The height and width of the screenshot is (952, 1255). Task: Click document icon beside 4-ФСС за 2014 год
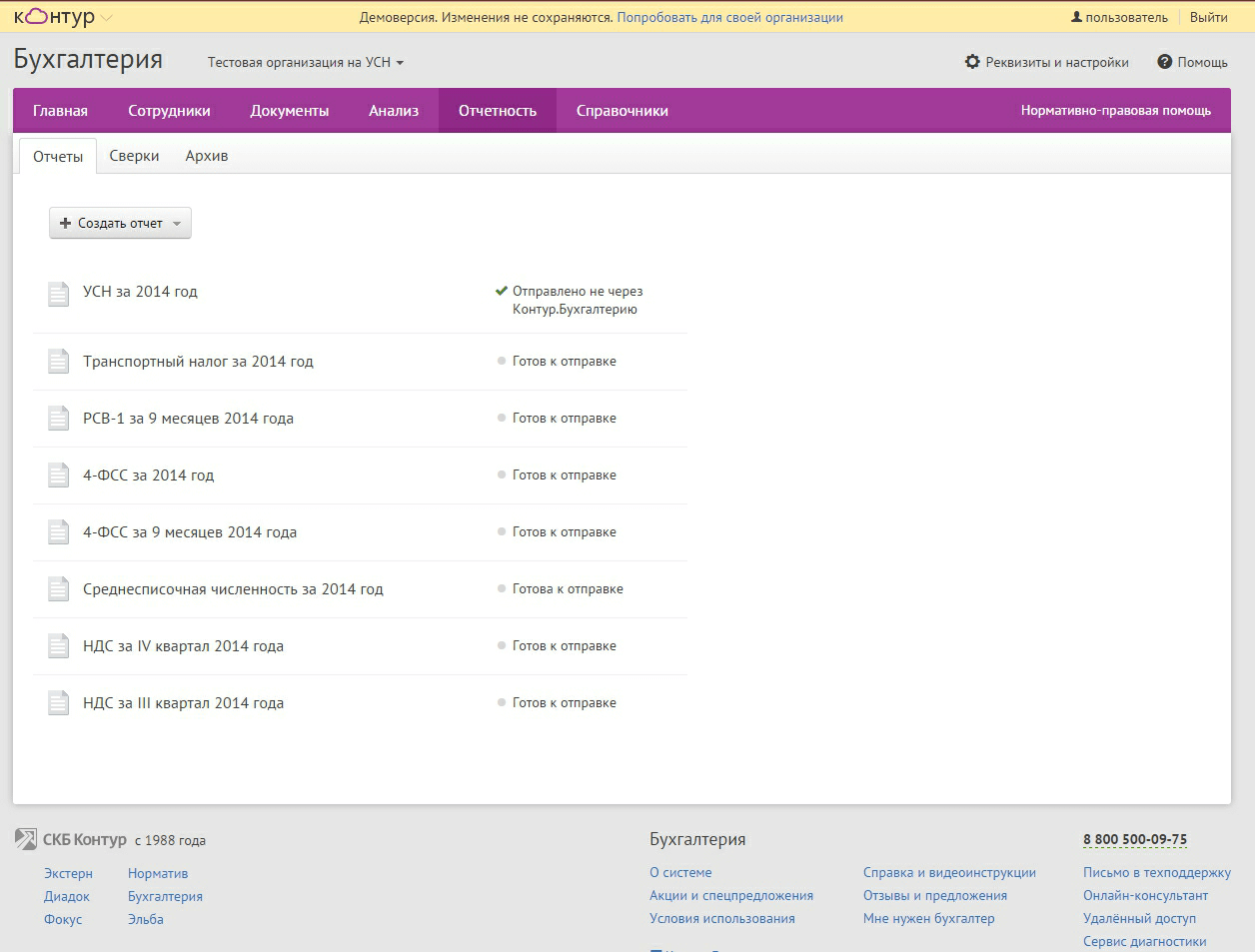click(59, 476)
